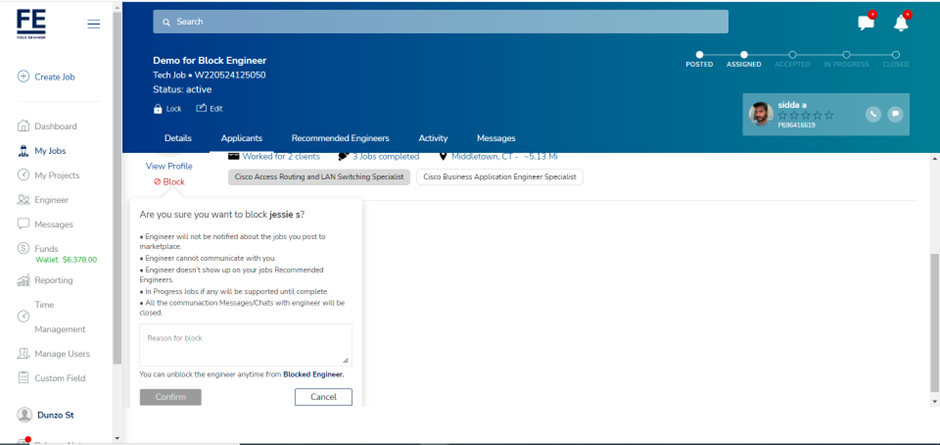Click the POSTED progress step marker
The image size is (940, 445).
coord(699,55)
